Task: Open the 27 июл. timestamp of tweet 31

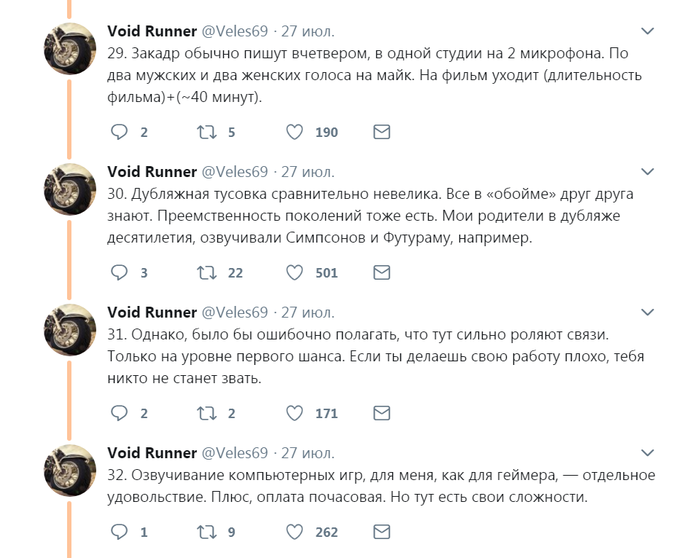Action: 308,312
